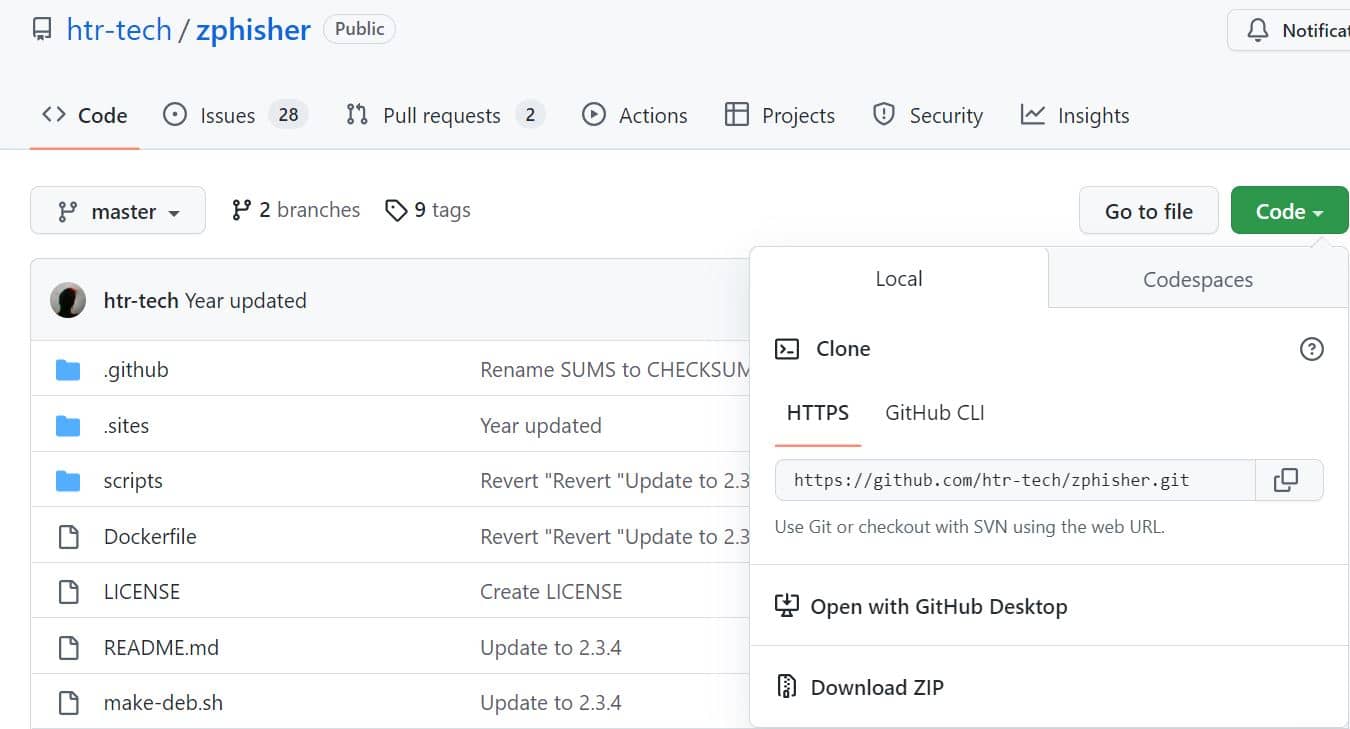Screen dimensions: 1350x729
Task: Click the scripts folder icon
Action: [x=68, y=481]
